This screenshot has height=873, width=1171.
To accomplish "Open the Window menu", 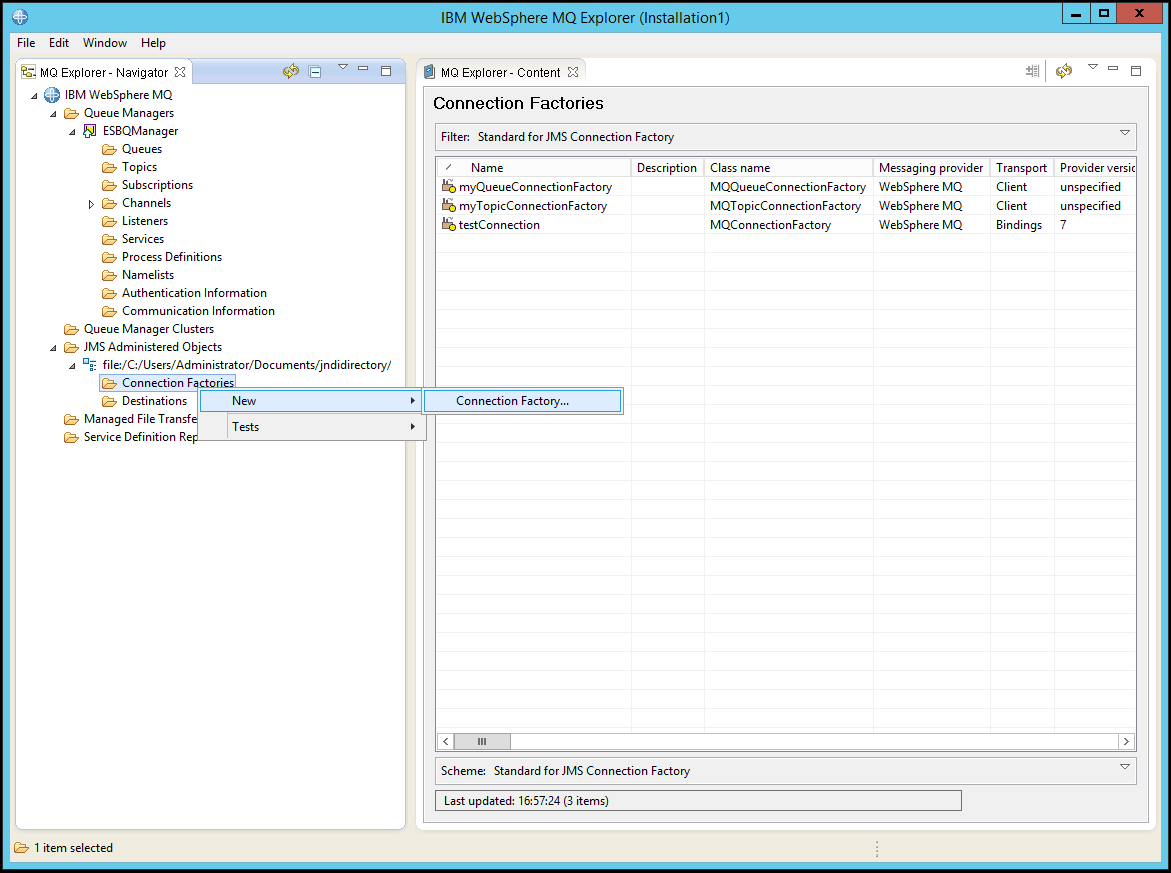I will click(x=104, y=43).
